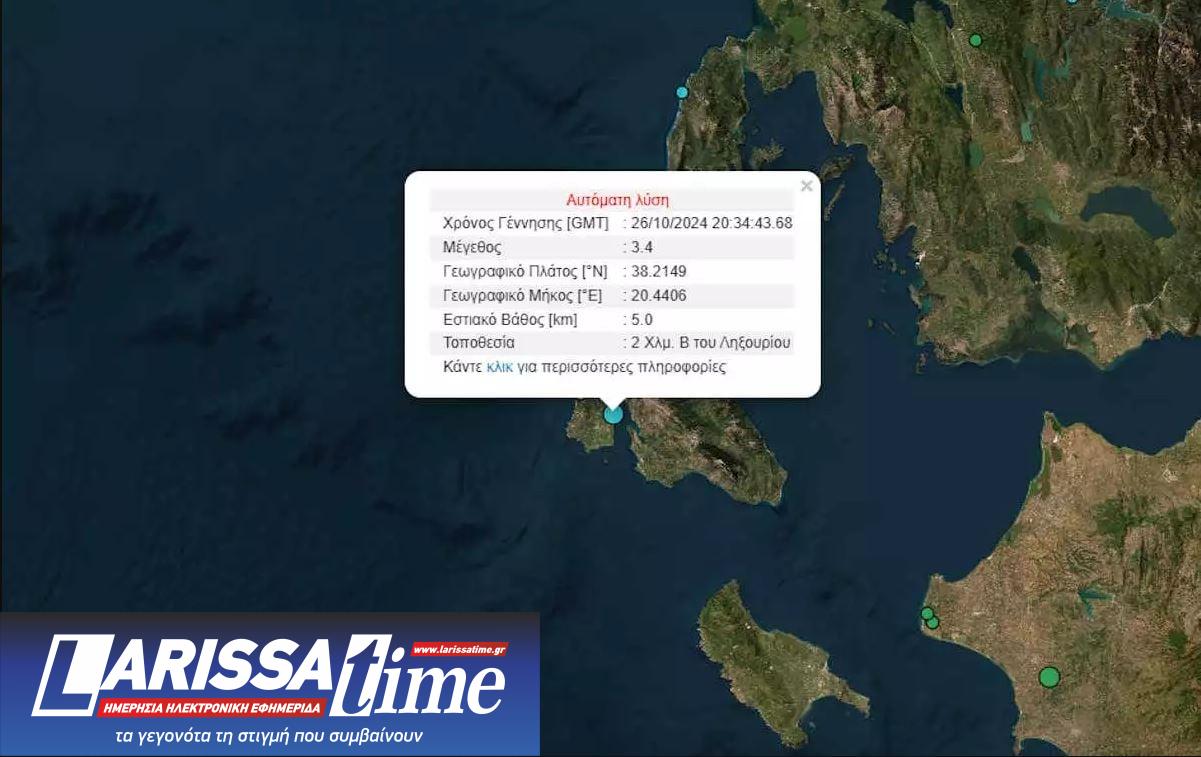Select the 'Εστιακό Βάθος' value 5.0
Screen dimensions: 1201x757
click(641, 320)
